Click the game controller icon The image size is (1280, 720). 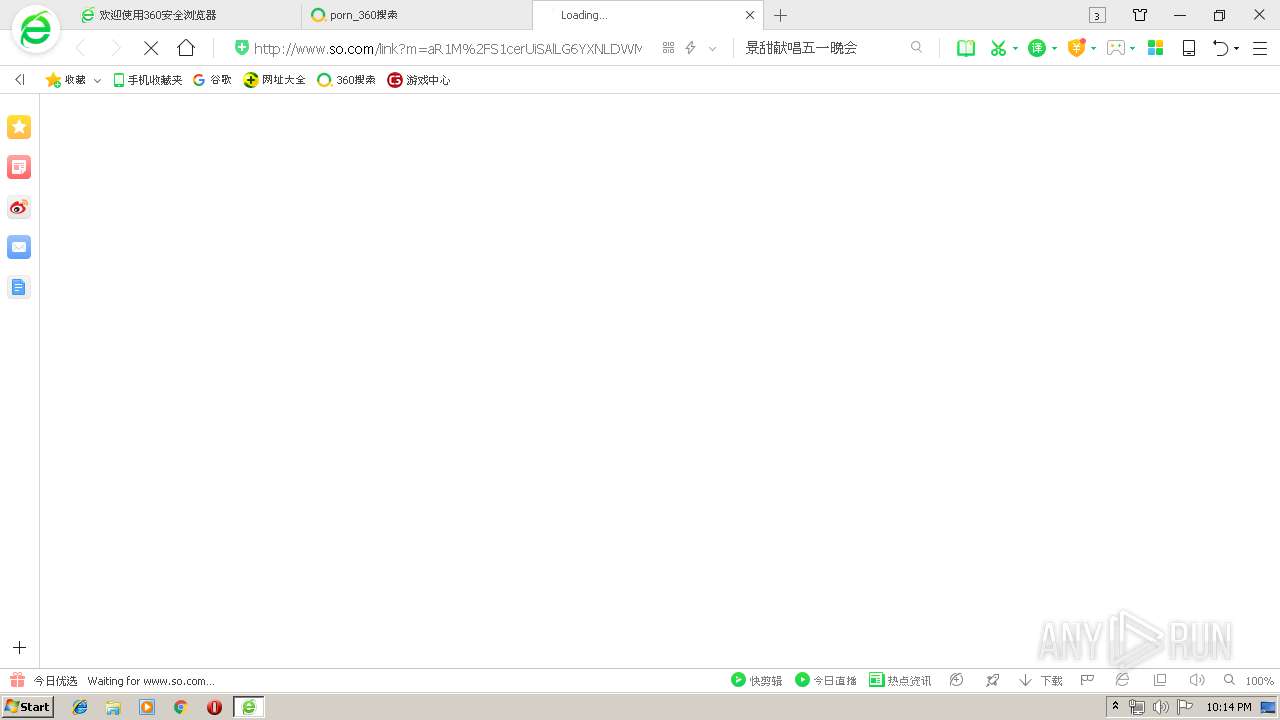pyautogui.click(x=1116, y=48)
